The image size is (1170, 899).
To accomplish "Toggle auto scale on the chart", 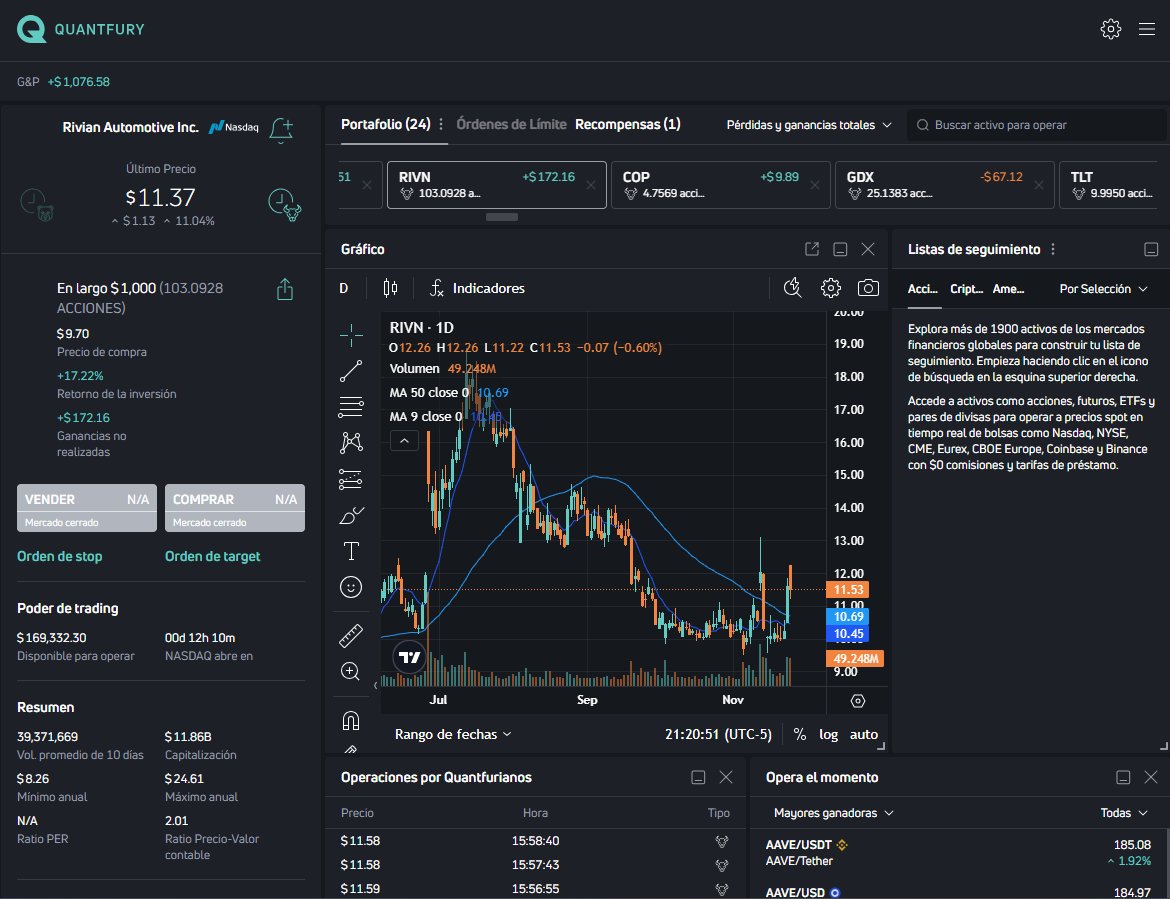I will click(864, 734).
